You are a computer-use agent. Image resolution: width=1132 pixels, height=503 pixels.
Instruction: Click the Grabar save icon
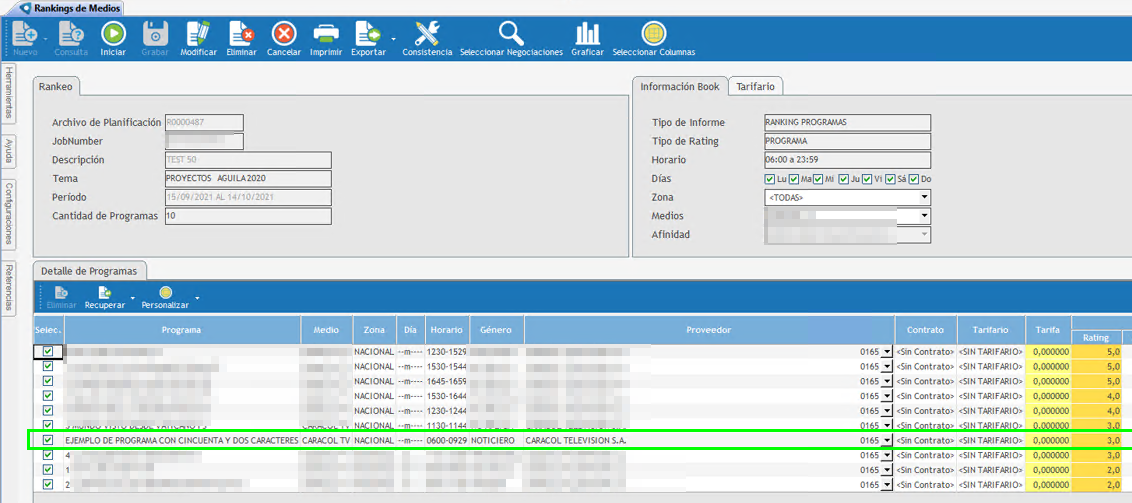155,33
